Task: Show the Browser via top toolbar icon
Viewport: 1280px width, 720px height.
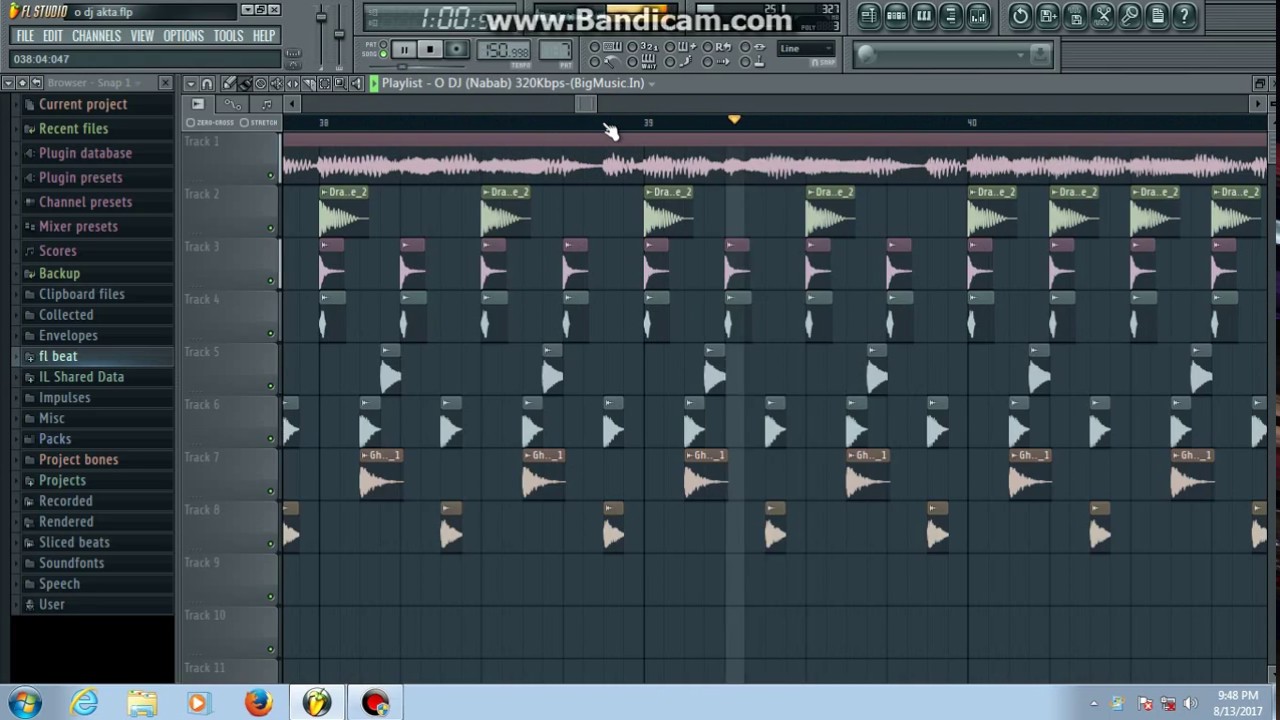Action: point(951,15)
